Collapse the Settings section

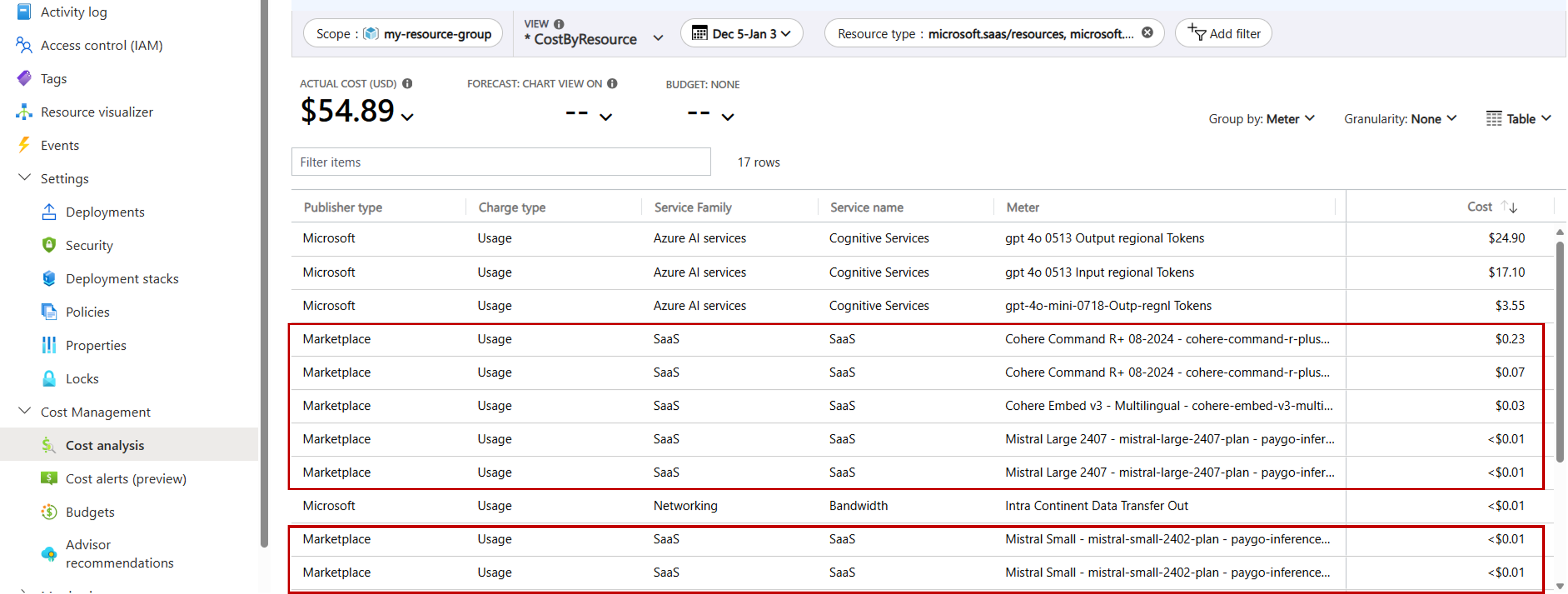click(x=24, y=178)
